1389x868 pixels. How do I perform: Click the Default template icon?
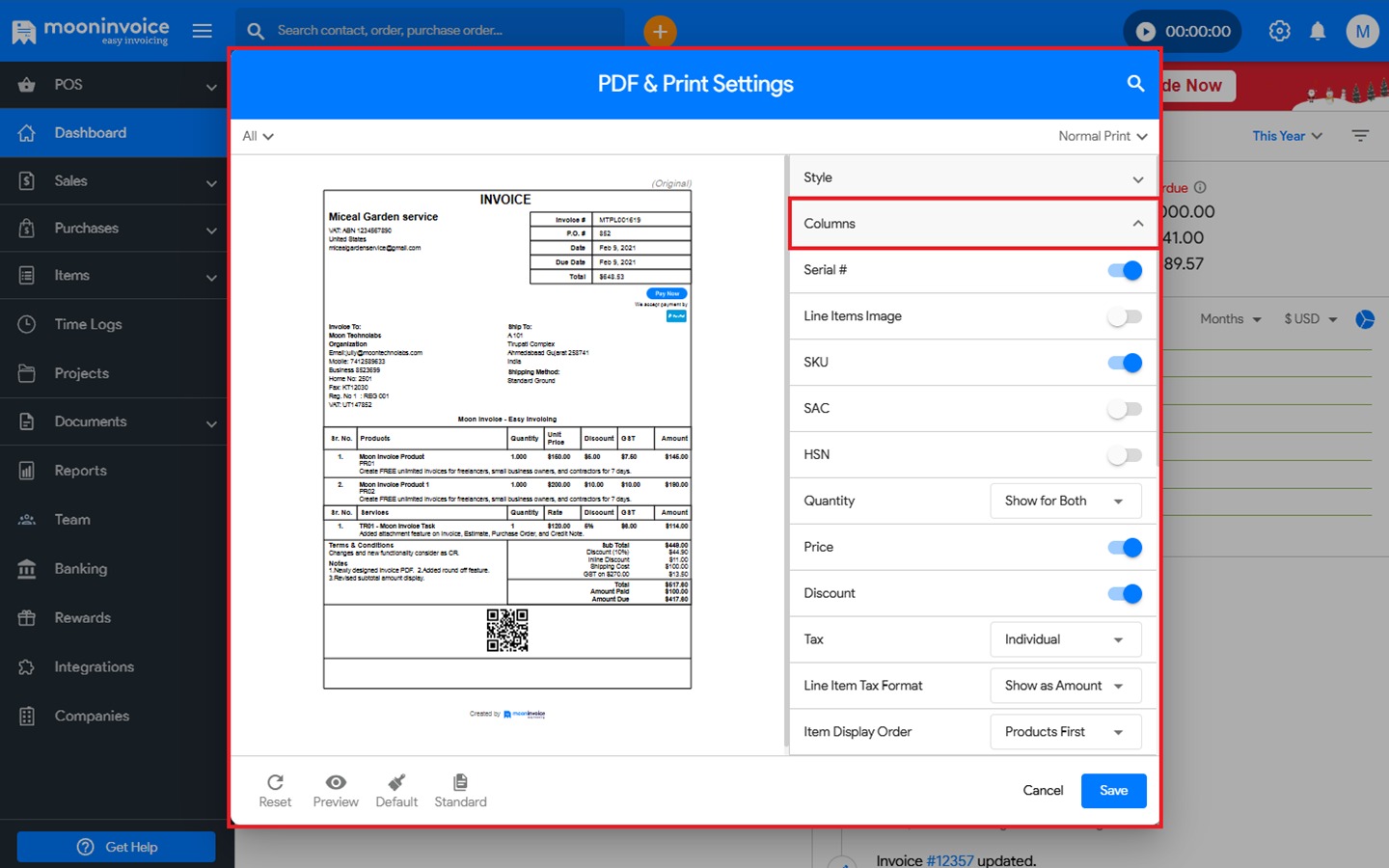tap(396, 788)
